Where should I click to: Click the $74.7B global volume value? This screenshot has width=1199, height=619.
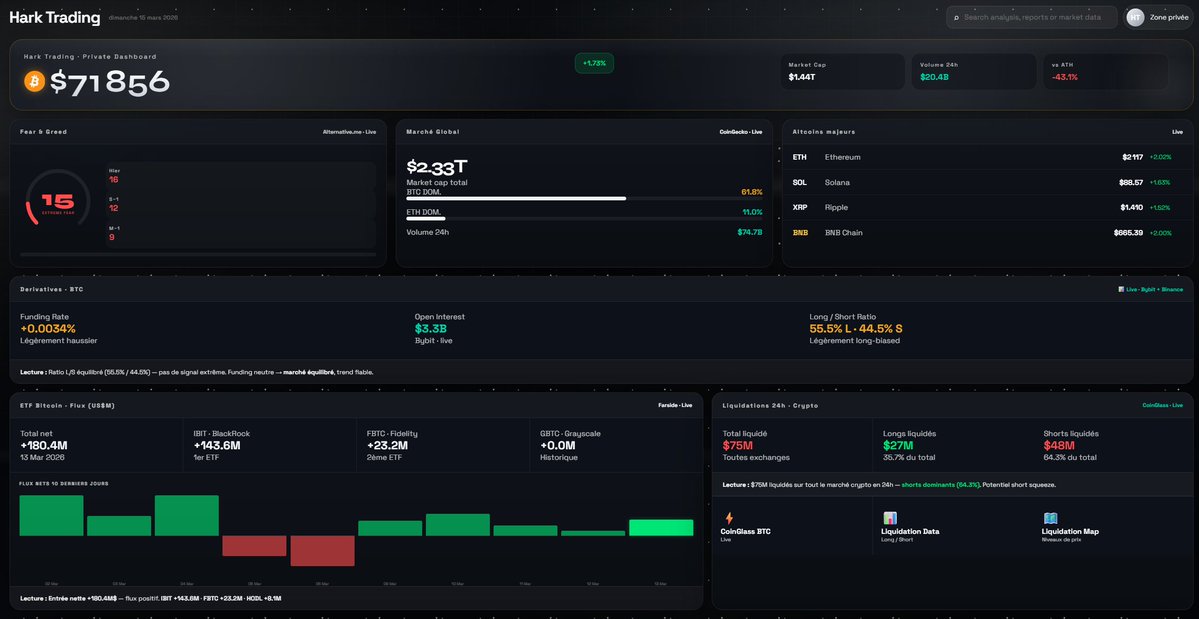750,232
